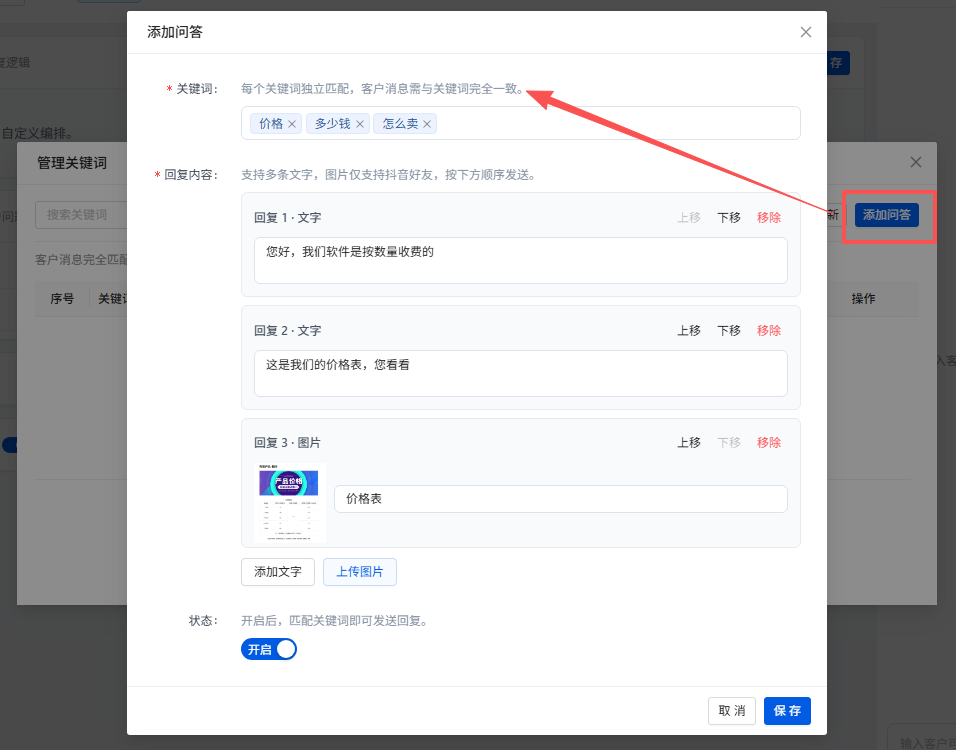This screenshot has width=956, height=750.
Task: Click the 取消 button
Action: click(732, 711)
